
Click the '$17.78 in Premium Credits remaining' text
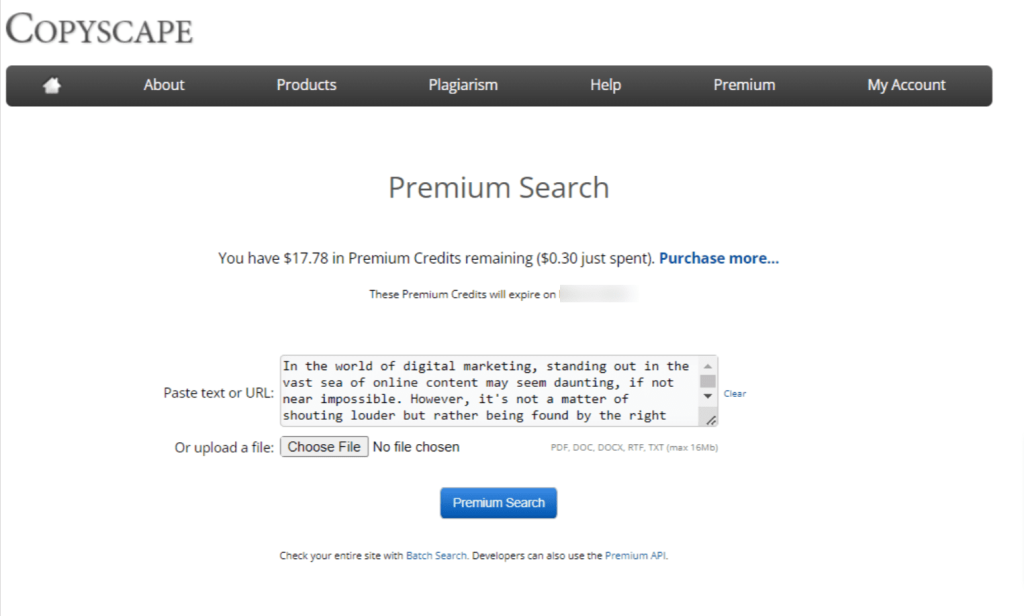tap(409, 258)
